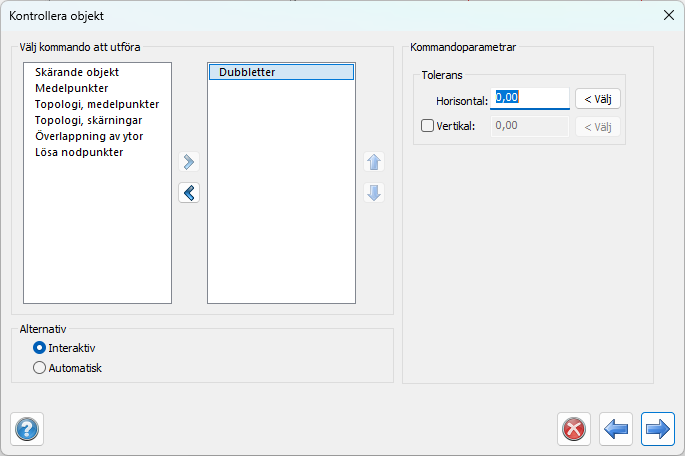Remove command using the left chevron
Image resolution: width=685 pixels, height=456 pixels.
click(189, 193)
